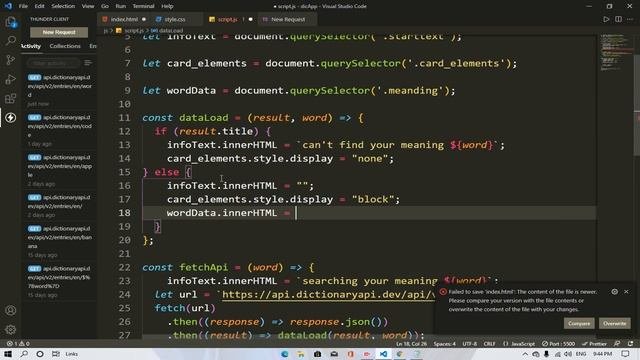The image size is (640, 360).
Task: Open notification settings gear icon
Action: coord(614,291)
